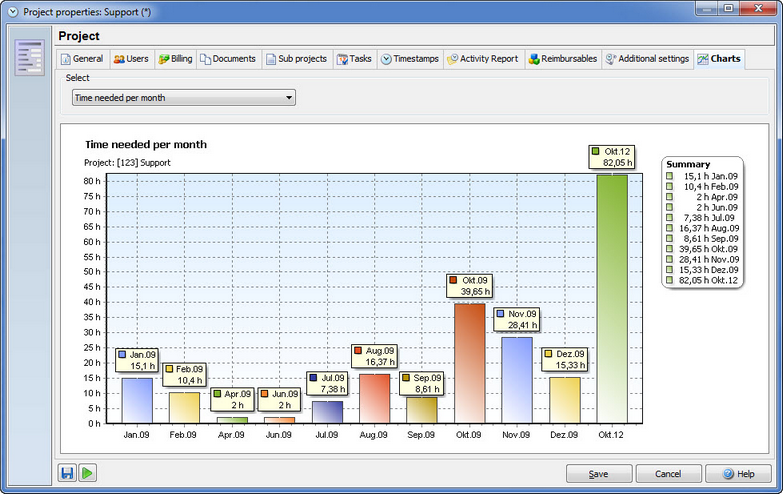Click the Save button

(x=599, y=474)
